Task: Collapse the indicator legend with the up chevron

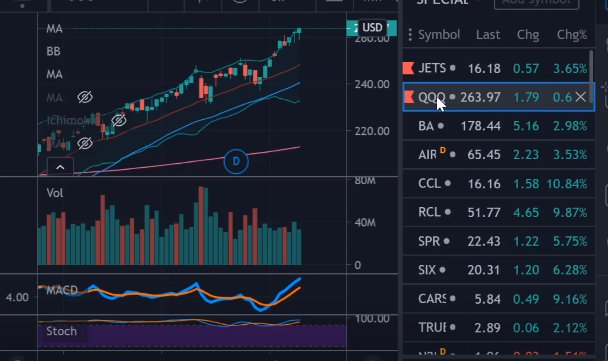Action: point(60,167)
